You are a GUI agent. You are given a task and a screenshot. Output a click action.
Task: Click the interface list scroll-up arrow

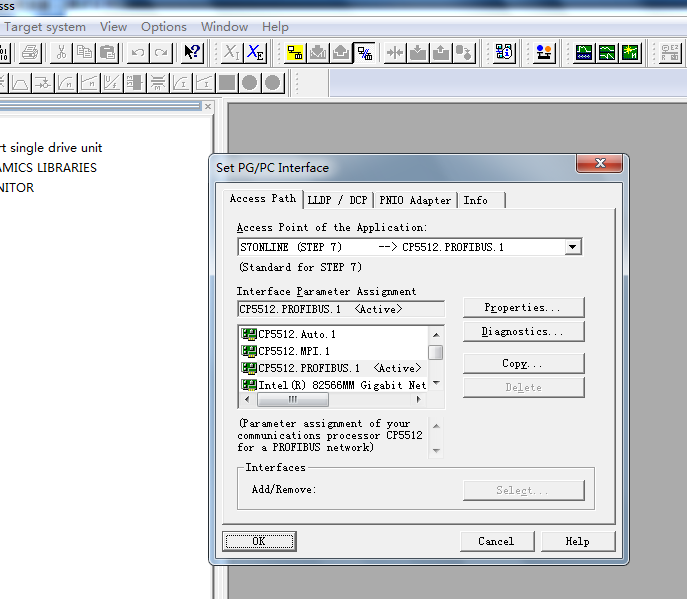(436, 335)
